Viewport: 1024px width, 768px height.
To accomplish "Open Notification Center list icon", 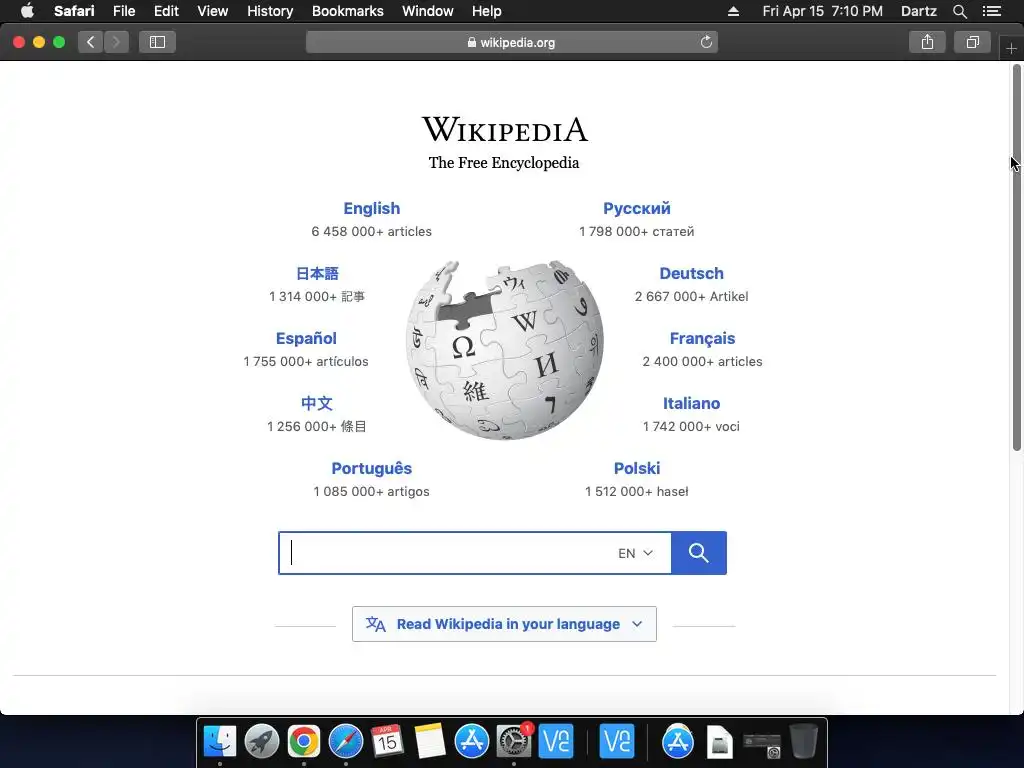I will click(x=991, y=11).
